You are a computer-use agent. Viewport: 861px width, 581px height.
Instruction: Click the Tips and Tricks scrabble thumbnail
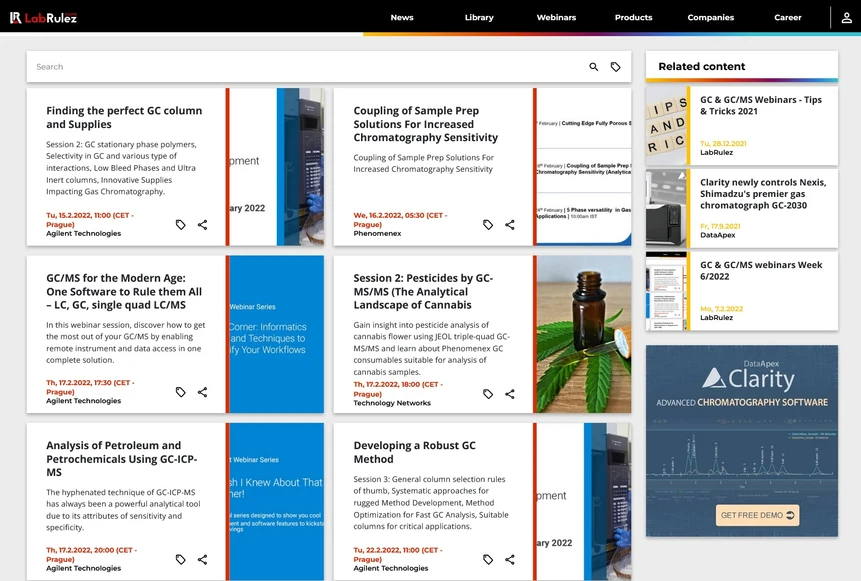[666, 126]
